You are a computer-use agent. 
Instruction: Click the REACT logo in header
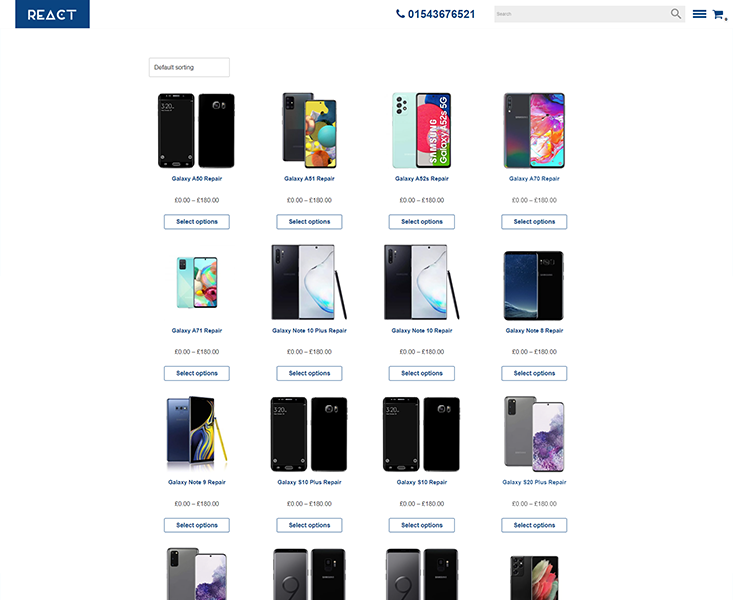click(x=52, y=14)
